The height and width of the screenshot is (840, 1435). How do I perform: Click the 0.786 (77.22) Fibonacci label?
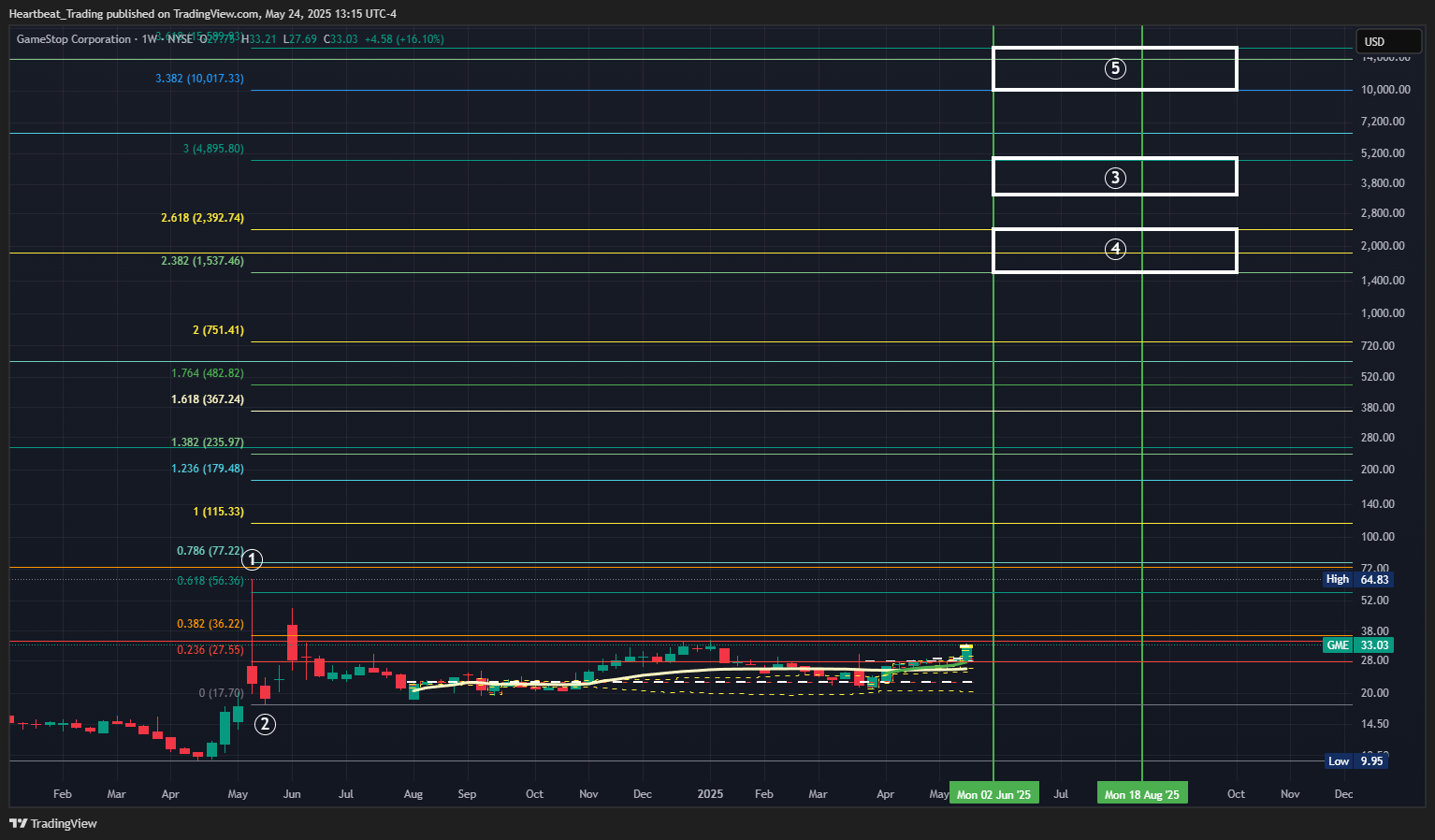tap(210, 551)
